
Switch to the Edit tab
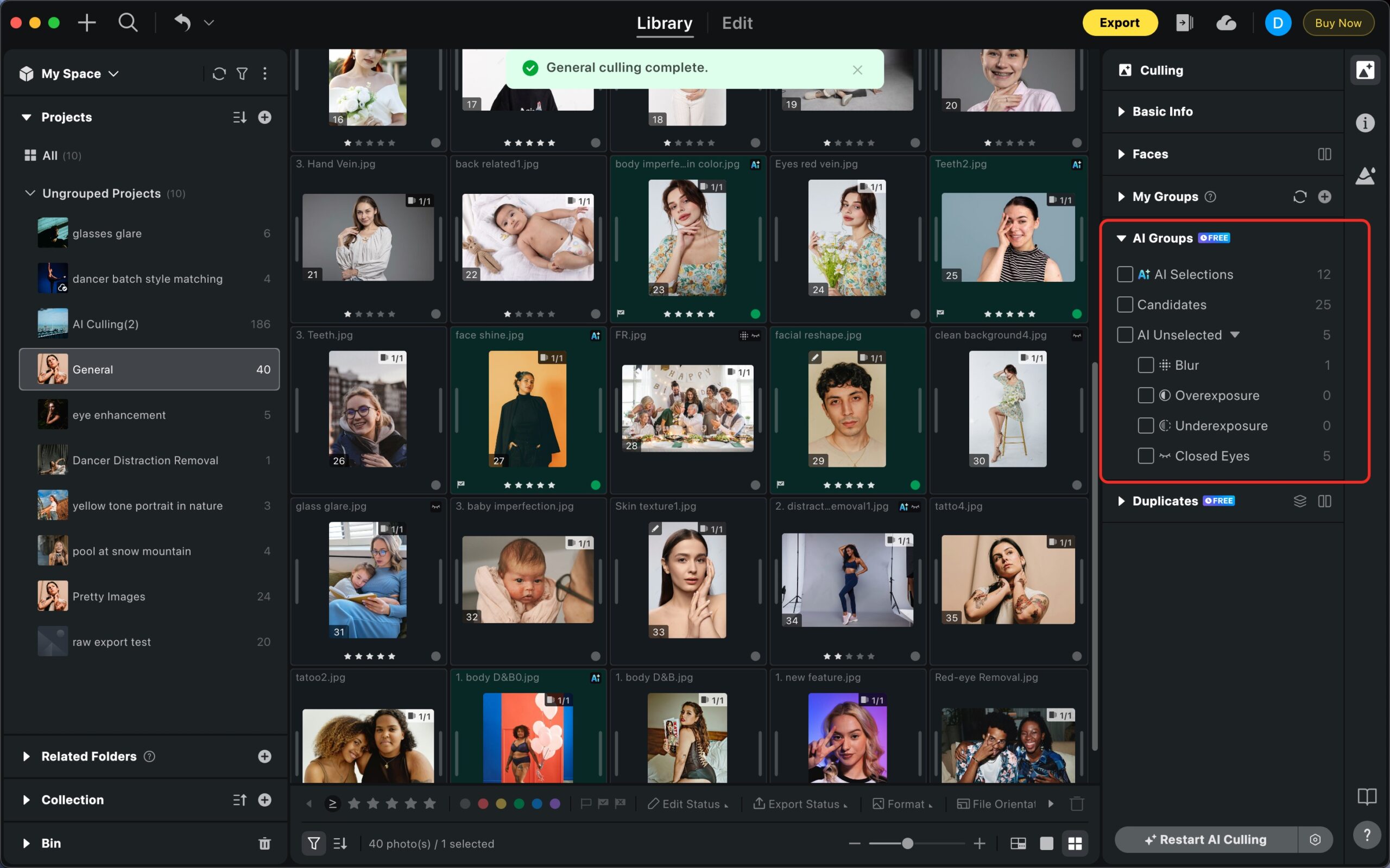click(x=737, y=23)
